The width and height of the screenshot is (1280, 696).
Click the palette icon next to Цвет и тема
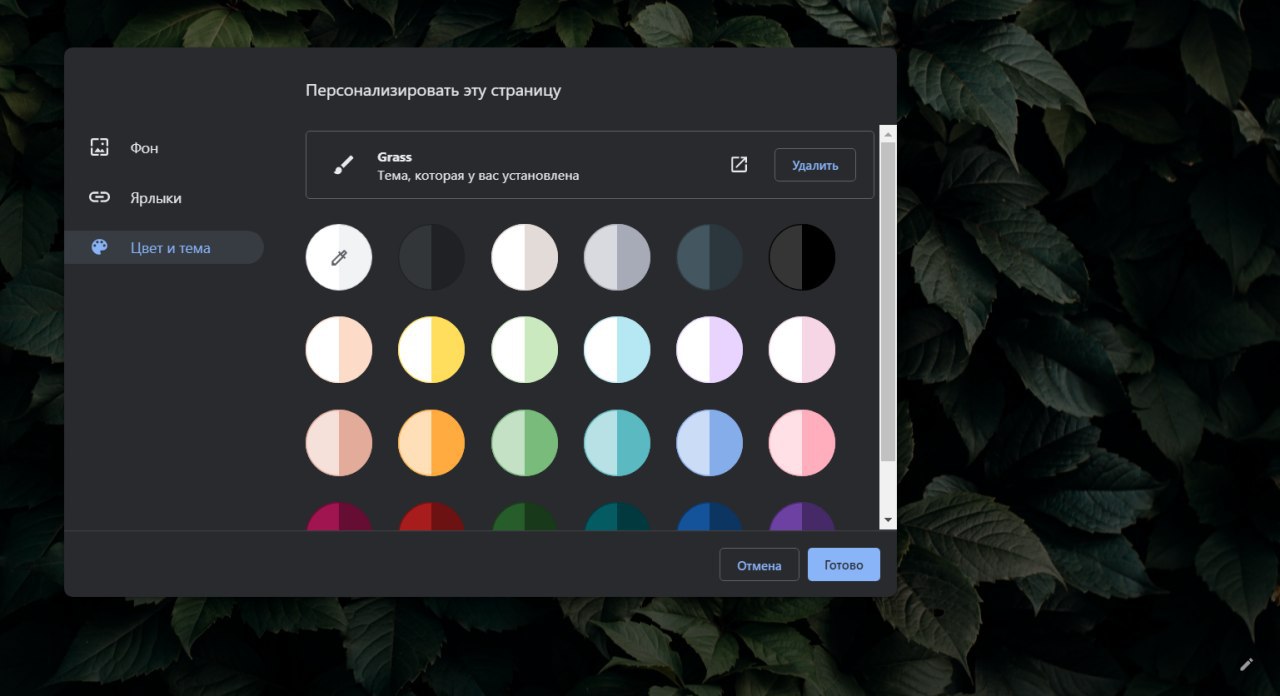tap(99, 248)
